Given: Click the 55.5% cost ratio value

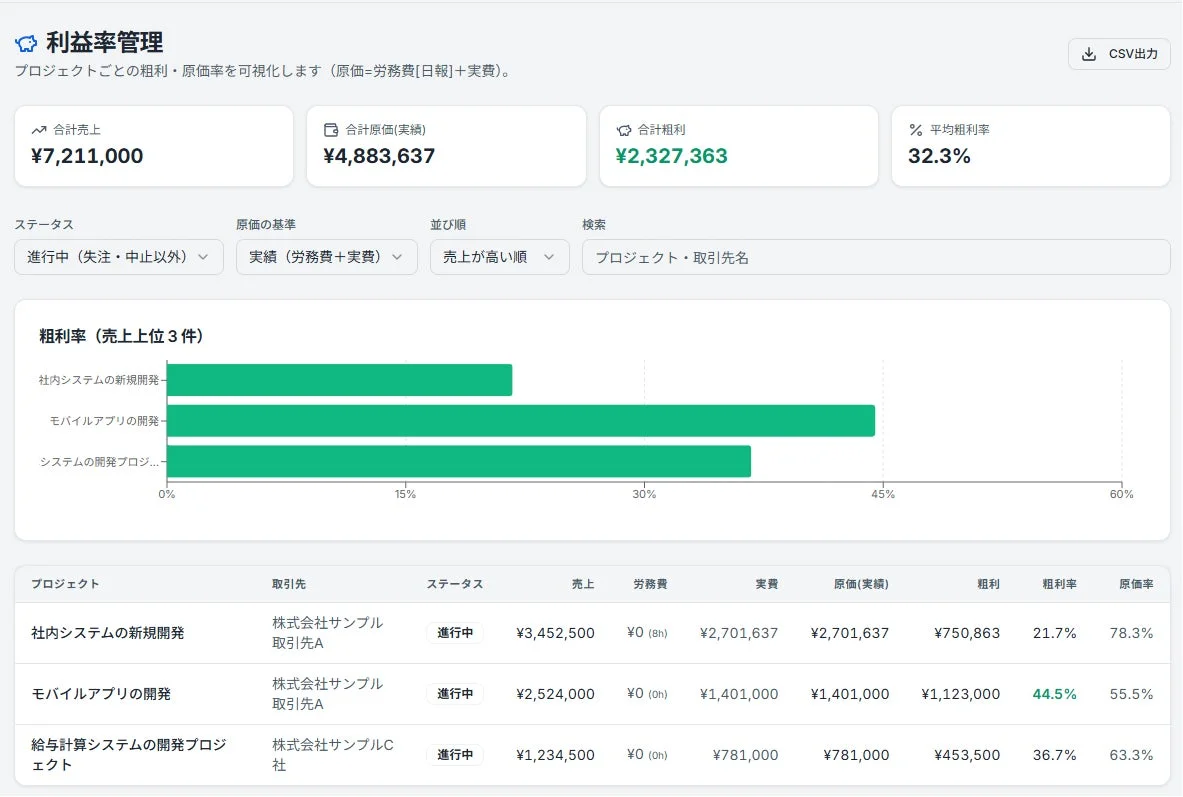Looking at the screenshot, I should pos(1131,694).
